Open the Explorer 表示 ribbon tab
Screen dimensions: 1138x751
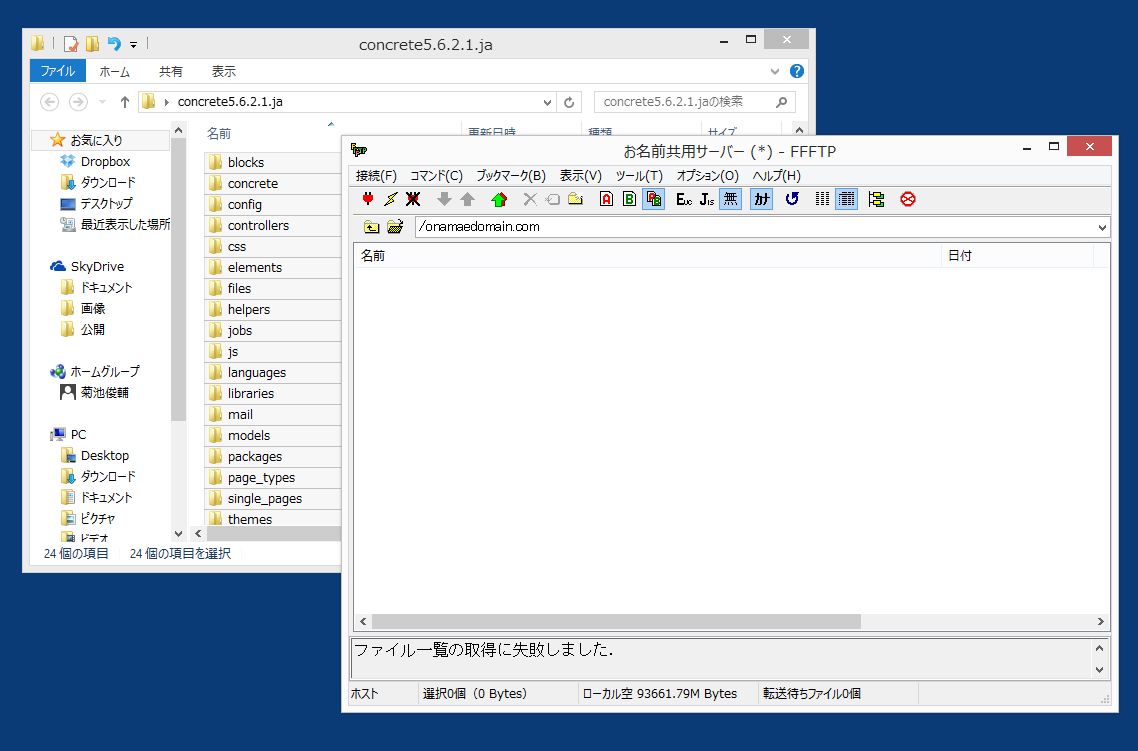click(224, 71)
